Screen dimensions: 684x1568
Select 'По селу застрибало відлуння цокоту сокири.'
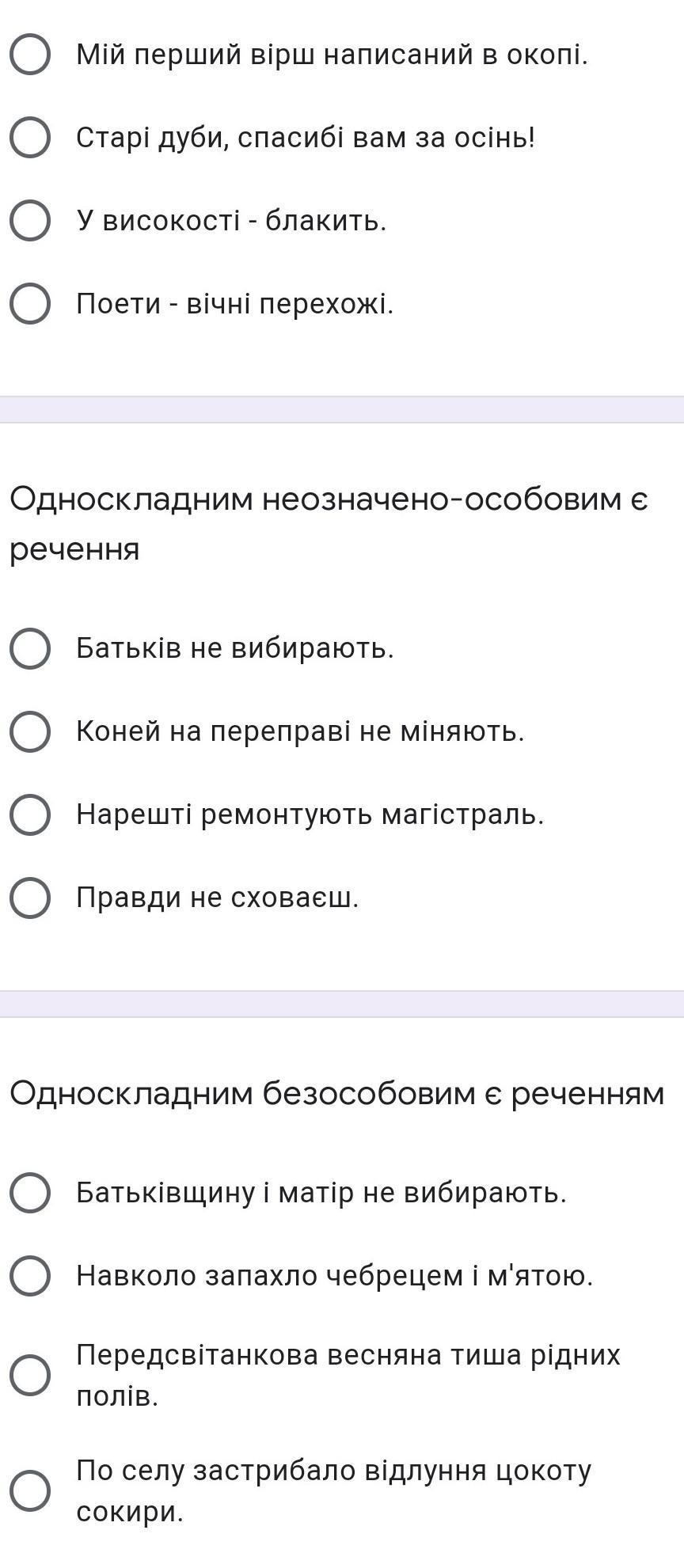(x=30, y=1491)
